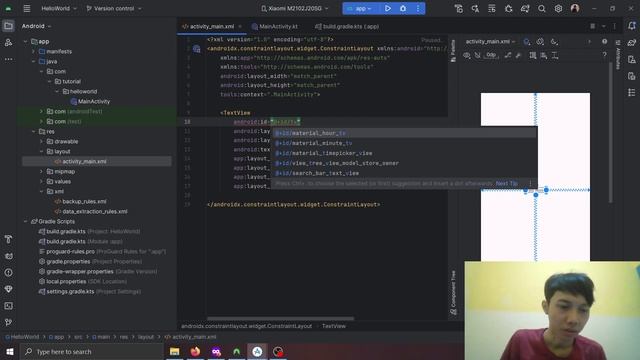Screen dimensions: 640x360
Task: Click the Run app play button
Action: click(388, 8)
